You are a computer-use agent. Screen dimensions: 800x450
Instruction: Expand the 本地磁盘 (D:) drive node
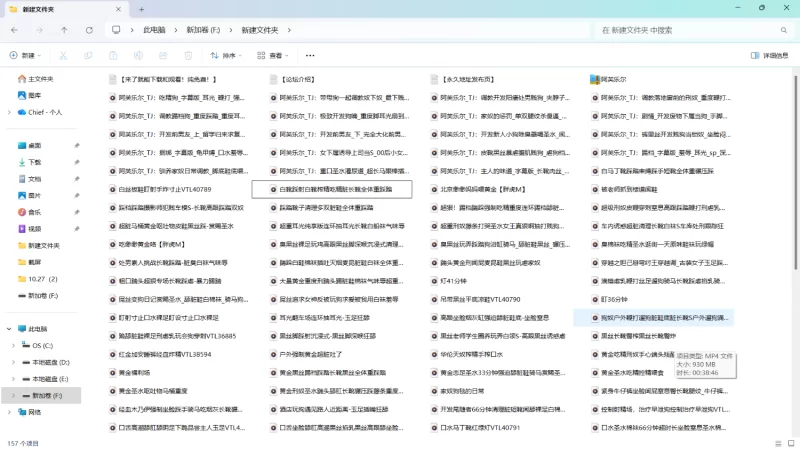point(13,362)
